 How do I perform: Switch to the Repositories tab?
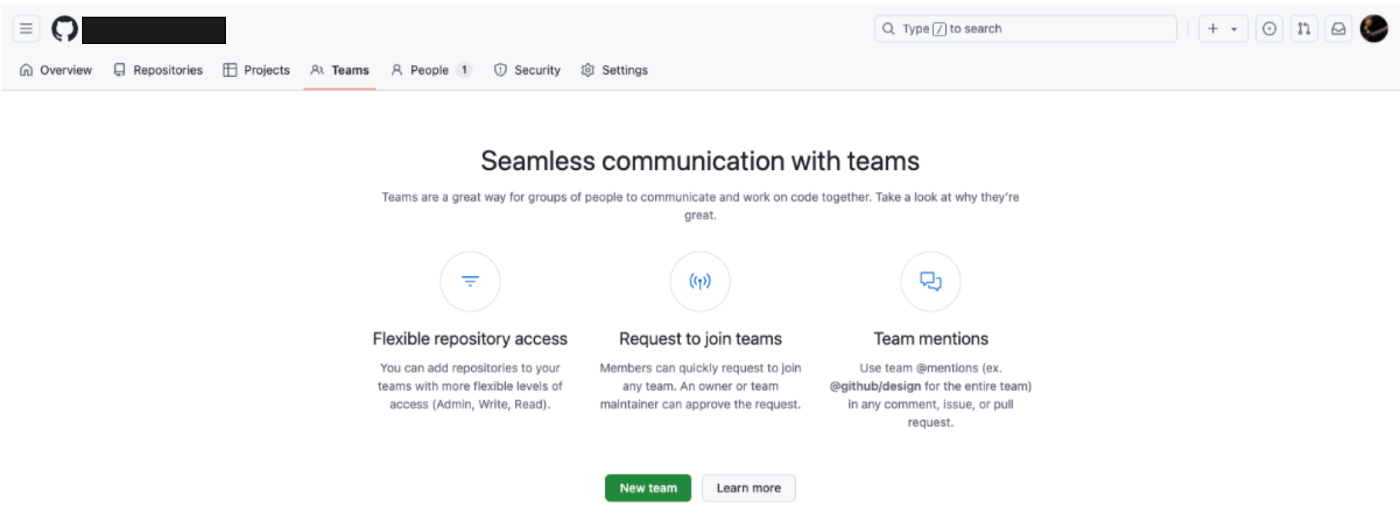click(158, 70)
